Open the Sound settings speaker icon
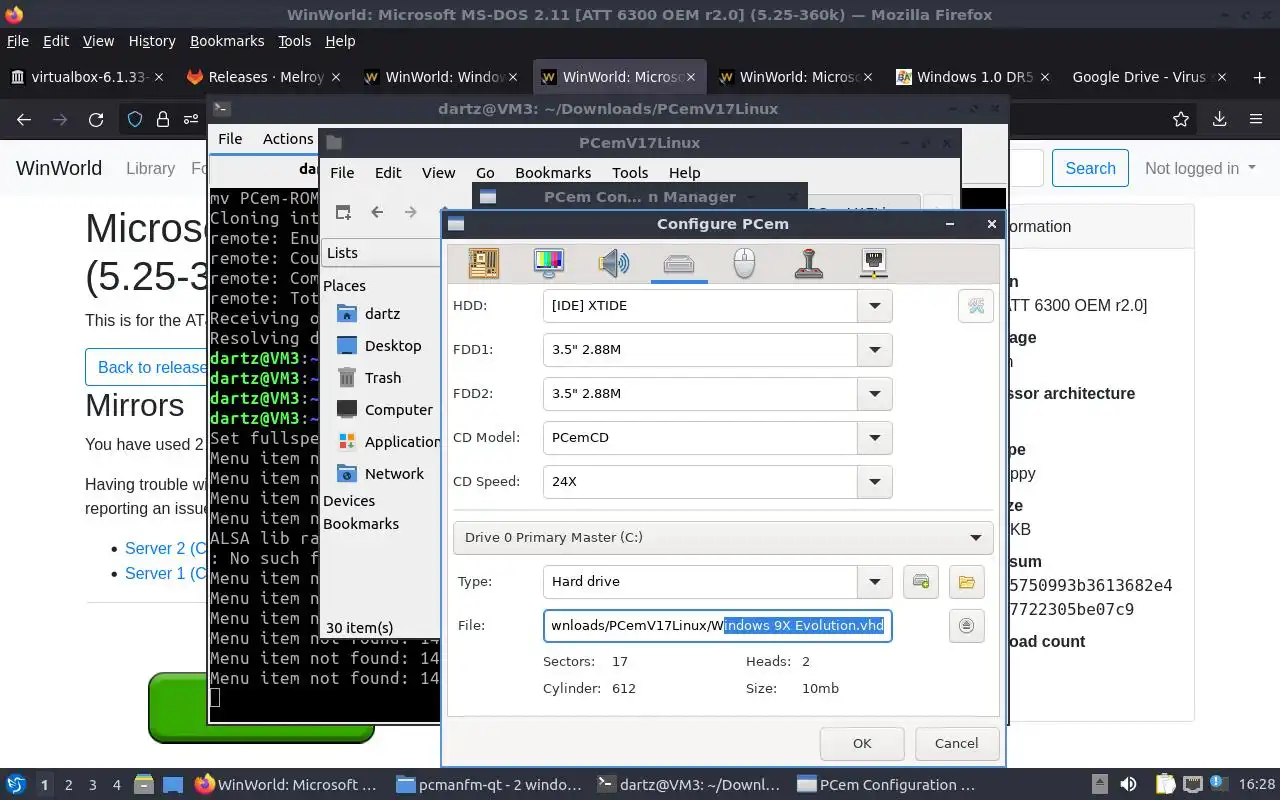Viewport: 1280px width, 800px height. (x=613, y=263)
